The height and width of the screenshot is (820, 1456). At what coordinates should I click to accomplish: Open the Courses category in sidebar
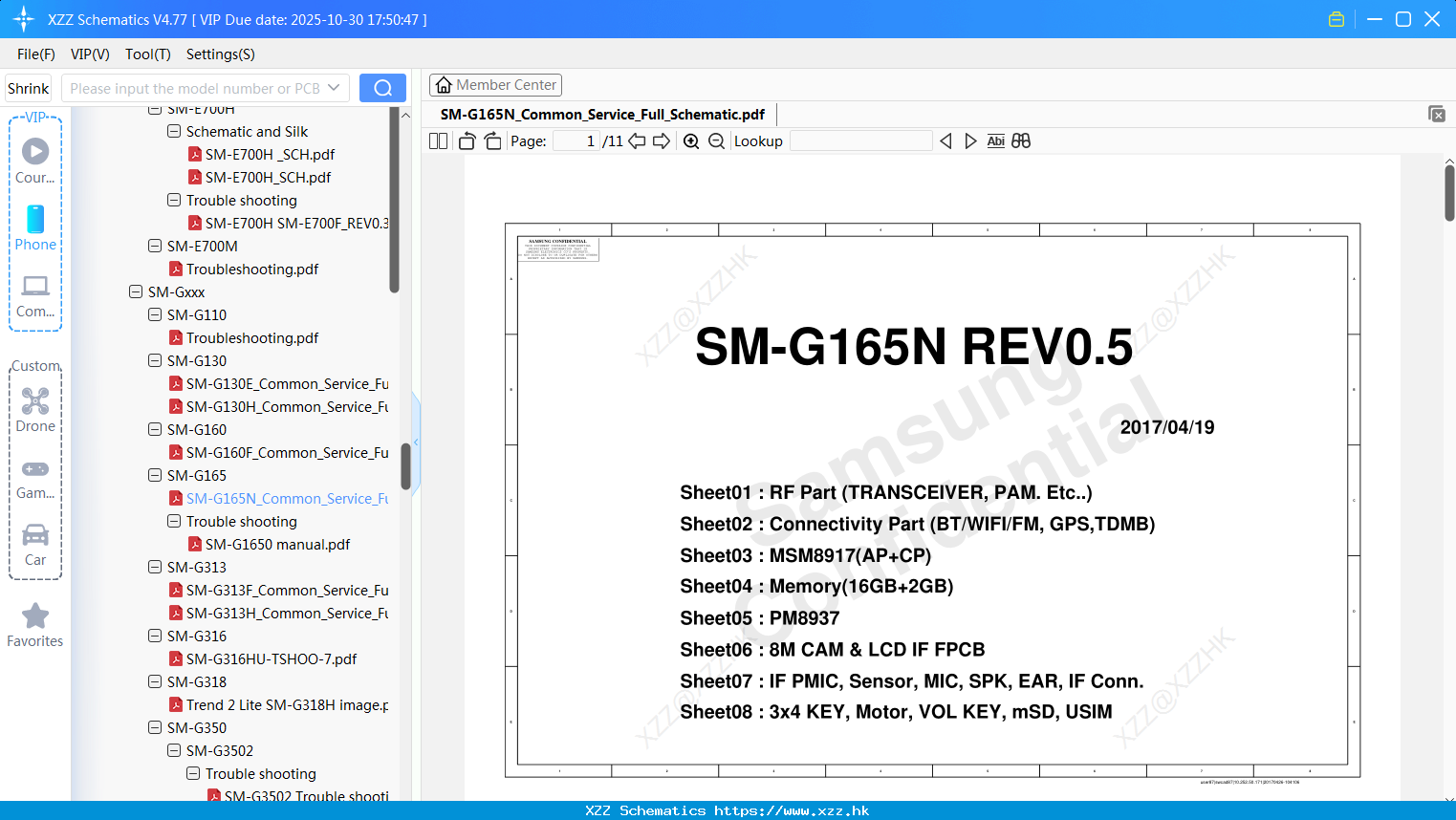pos(35,161)
